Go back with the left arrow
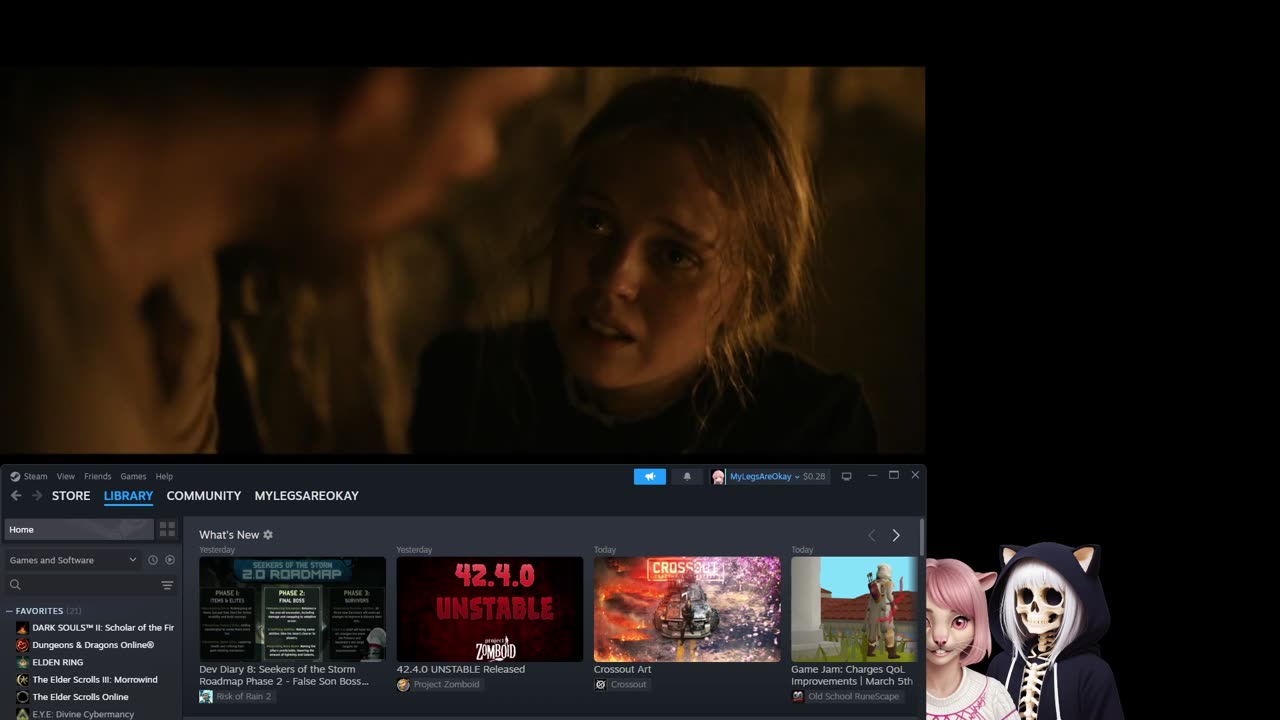This screenshot has width=1280, height=720. [x=16, y=495]
